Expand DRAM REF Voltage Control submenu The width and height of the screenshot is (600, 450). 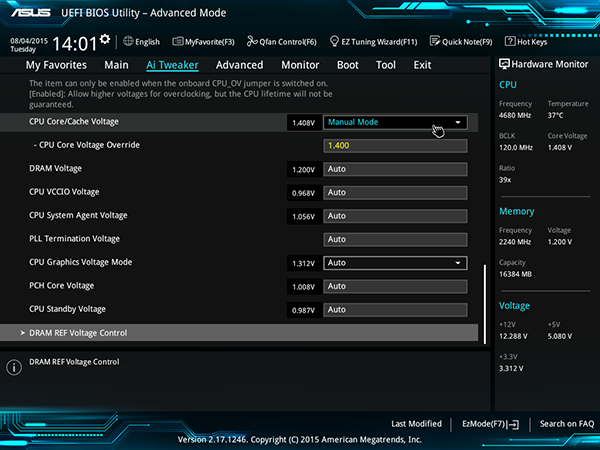239,333
